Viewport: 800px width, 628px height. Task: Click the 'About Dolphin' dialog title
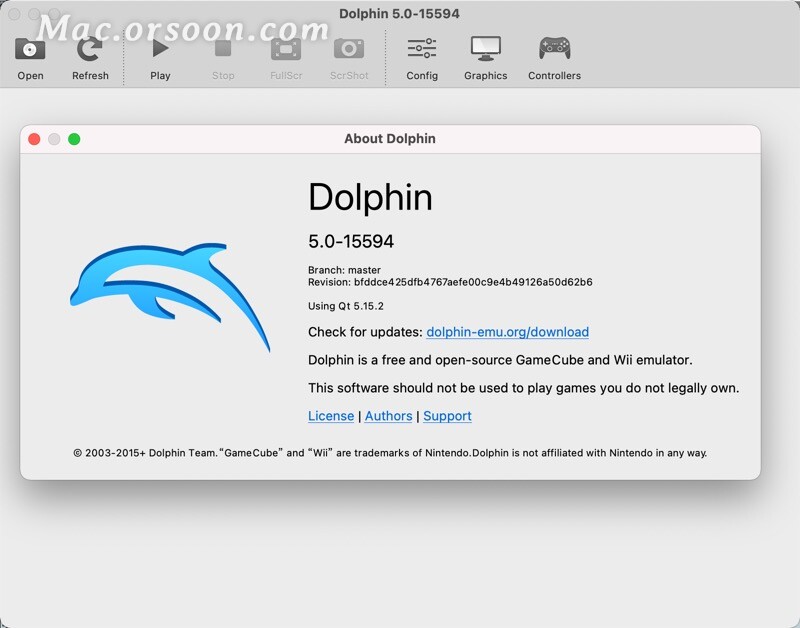(x=390, y=139)
